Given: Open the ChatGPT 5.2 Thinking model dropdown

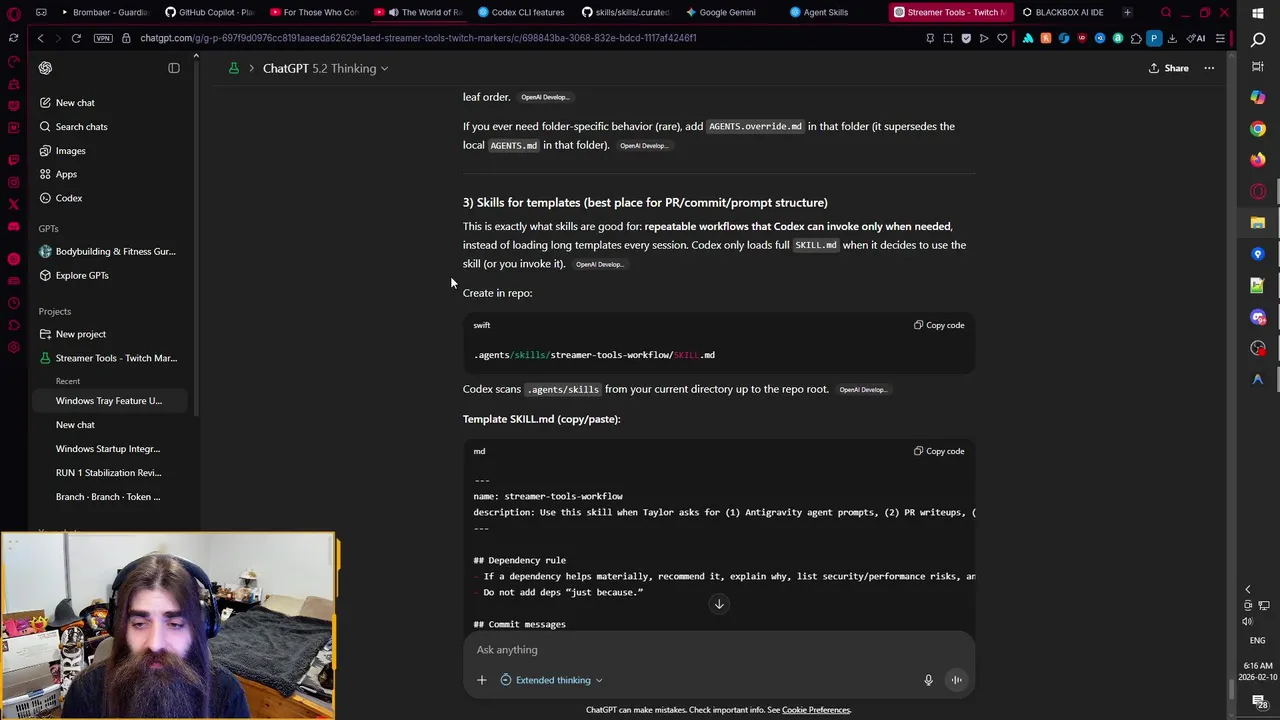Looking at the screenshot, I should tap(325, 68).
